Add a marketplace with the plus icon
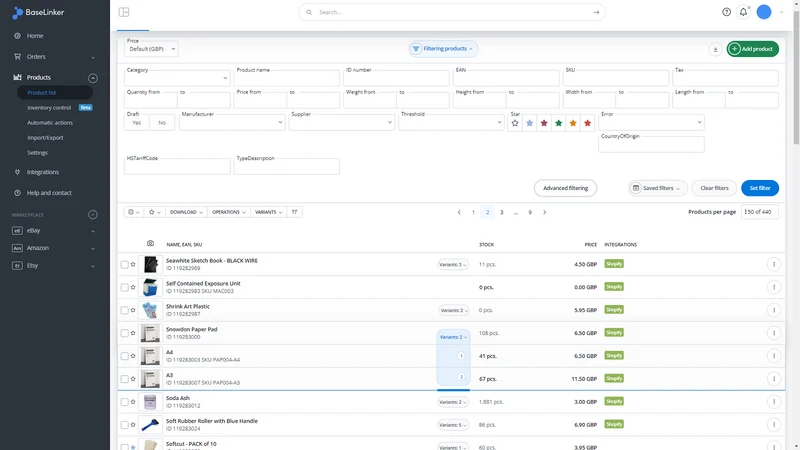Screen dimensions: 800x450 coord(93,215)
